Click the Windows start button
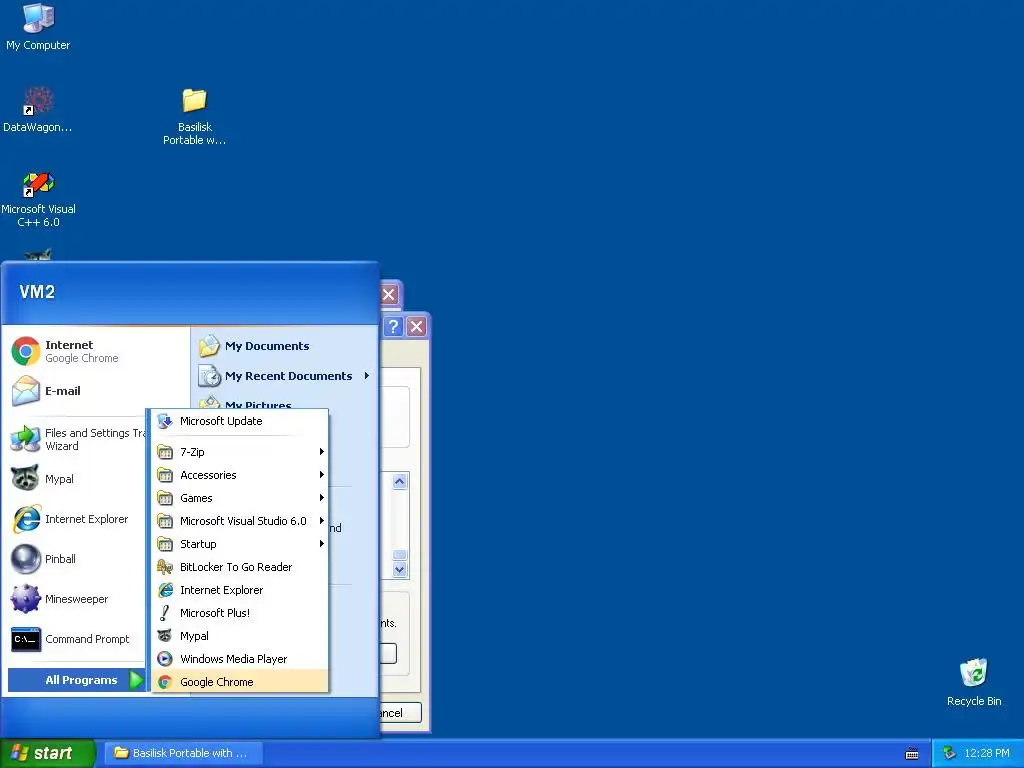Image resolution: width=1024 pixels, height=768 pixels. (47, 753)
